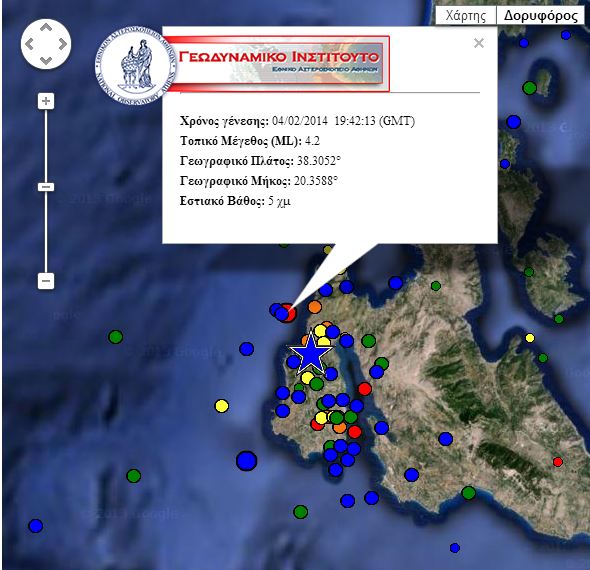
Task: Click the event time 04/02/2014 19:42:13 text
Action: point(343,121)
